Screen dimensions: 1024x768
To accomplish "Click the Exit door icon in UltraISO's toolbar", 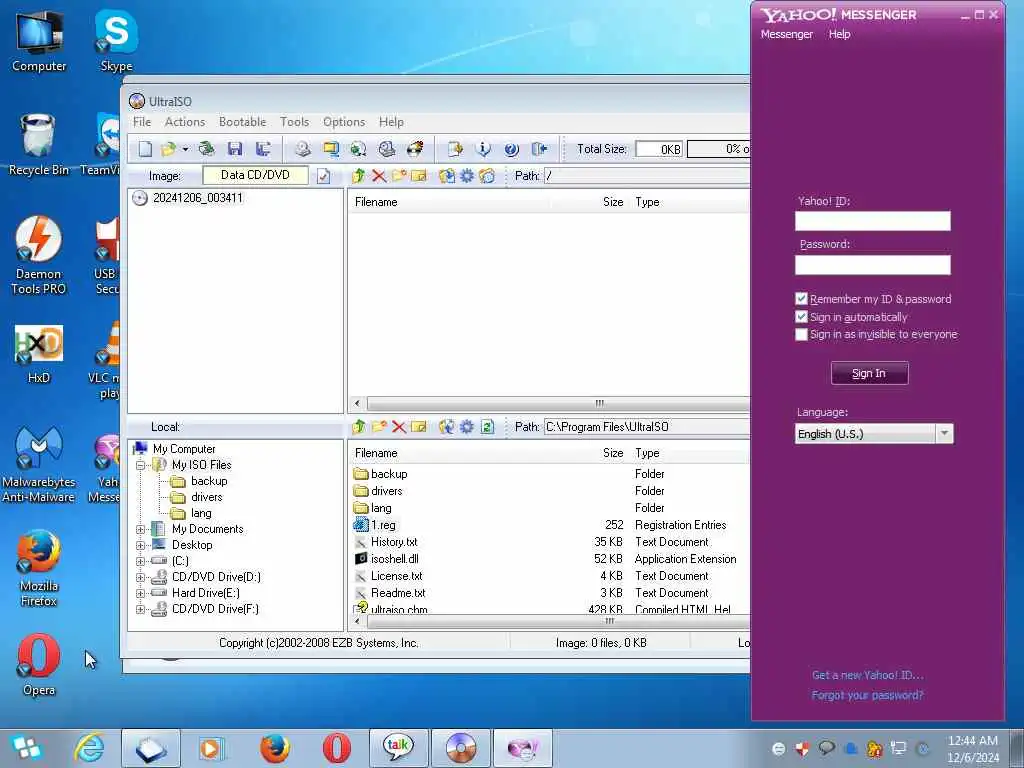I will point(539,149).
